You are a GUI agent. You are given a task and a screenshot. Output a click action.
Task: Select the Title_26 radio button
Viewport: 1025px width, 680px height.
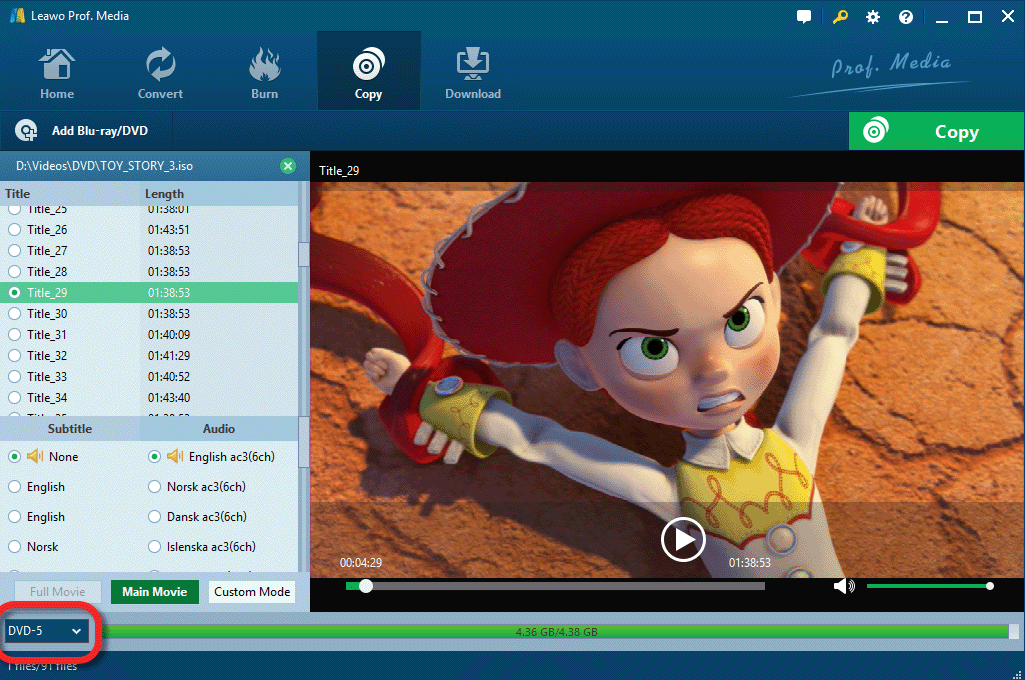pyautogui.click(x=14, y=230)
